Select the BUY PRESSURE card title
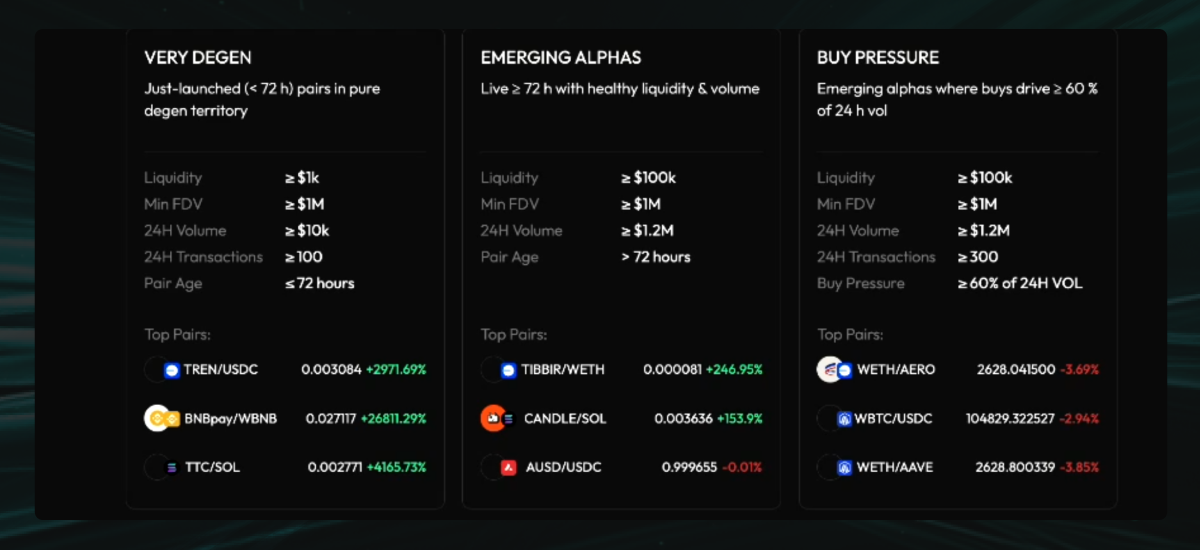The image size is (1200, 550). pyautogui.click(x=878, y=57)
